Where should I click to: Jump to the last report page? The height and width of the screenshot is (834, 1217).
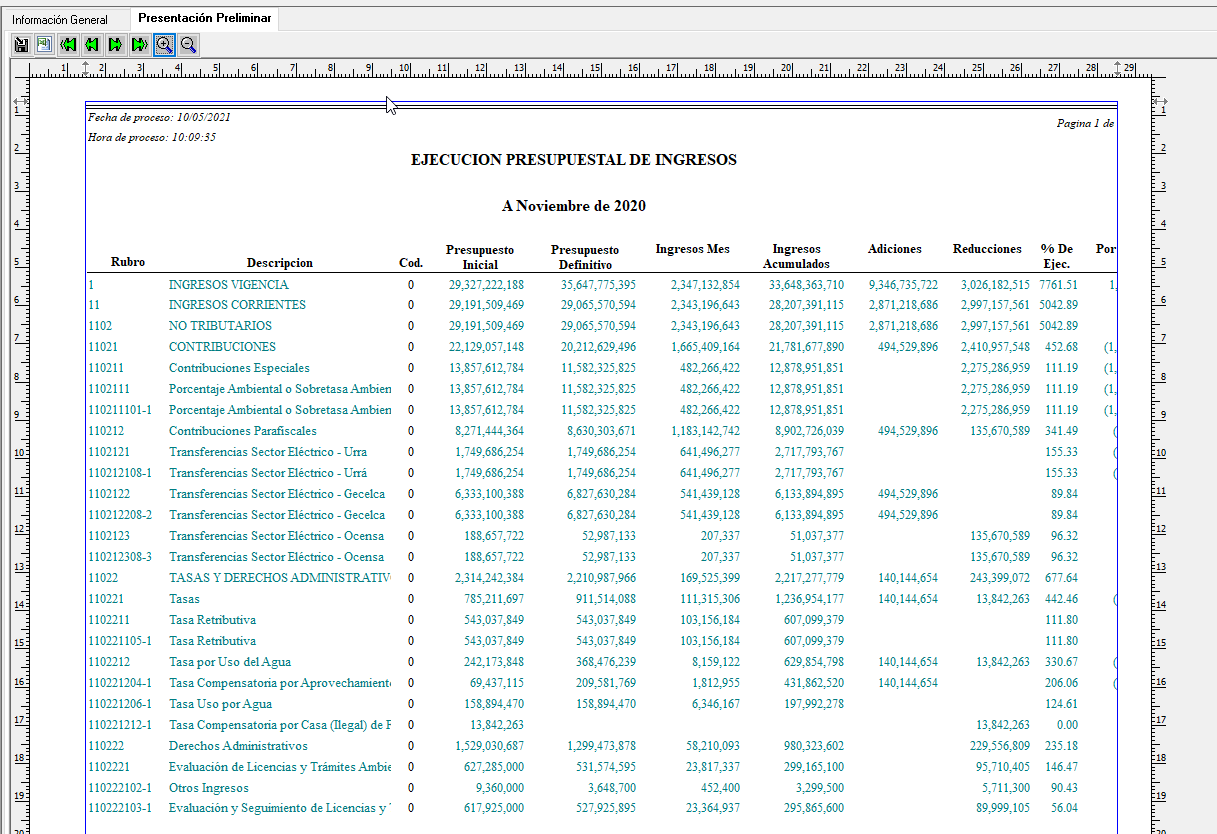click(140, 44)
